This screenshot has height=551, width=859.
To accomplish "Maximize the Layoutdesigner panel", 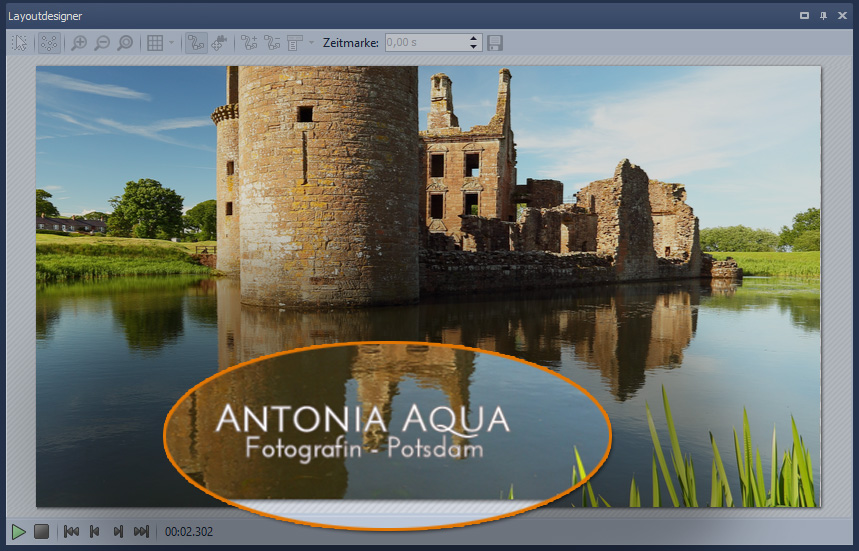I will pos(804,15).
